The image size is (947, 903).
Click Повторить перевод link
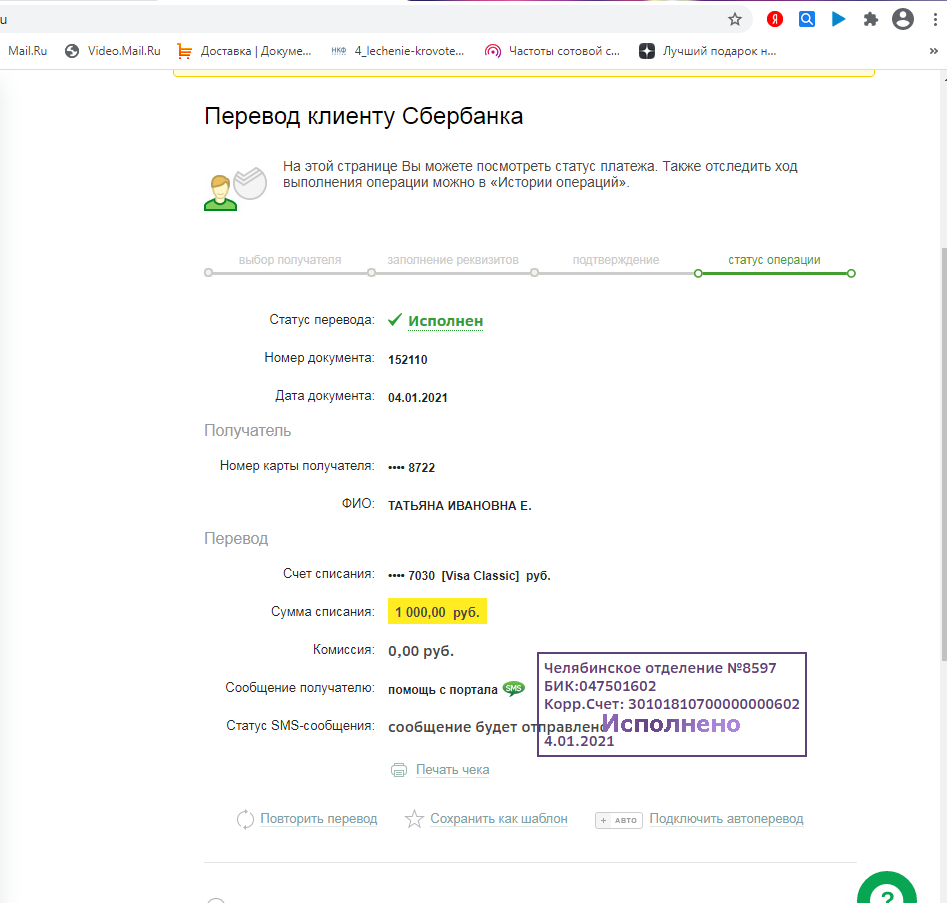(318, 819)
